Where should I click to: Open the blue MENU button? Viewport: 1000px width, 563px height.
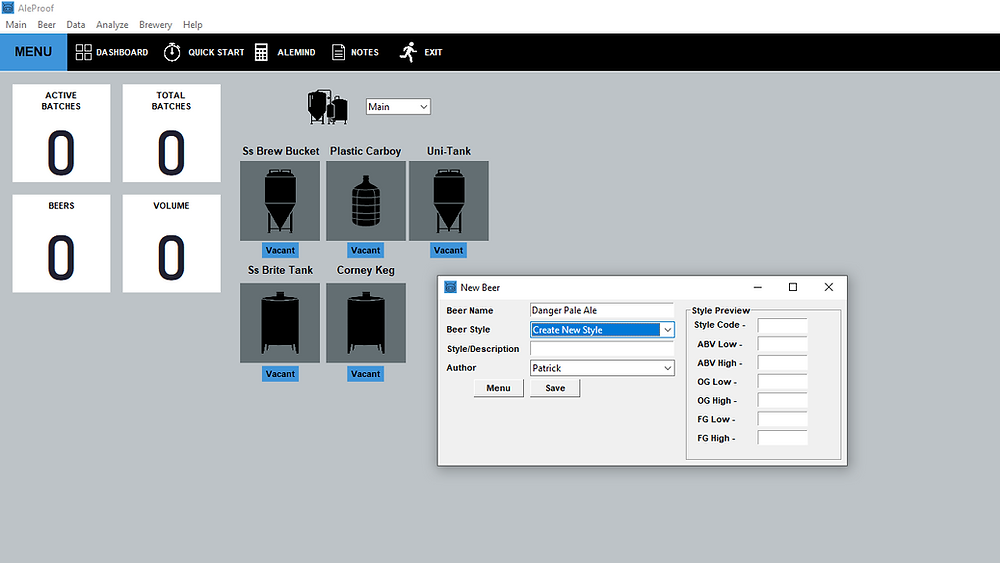click(x=33, y=52)
